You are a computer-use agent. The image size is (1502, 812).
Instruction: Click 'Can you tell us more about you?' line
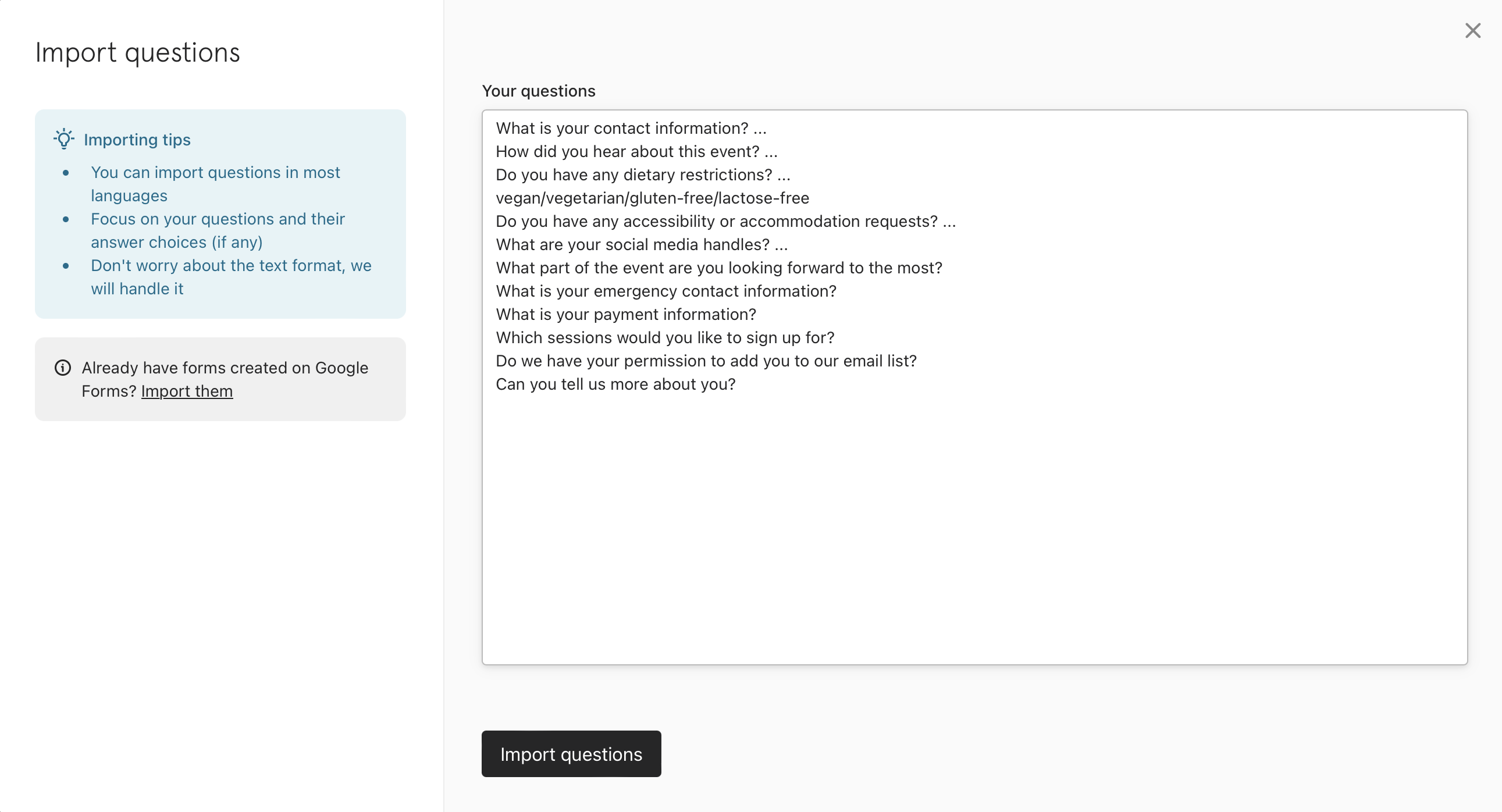point(615,384)
